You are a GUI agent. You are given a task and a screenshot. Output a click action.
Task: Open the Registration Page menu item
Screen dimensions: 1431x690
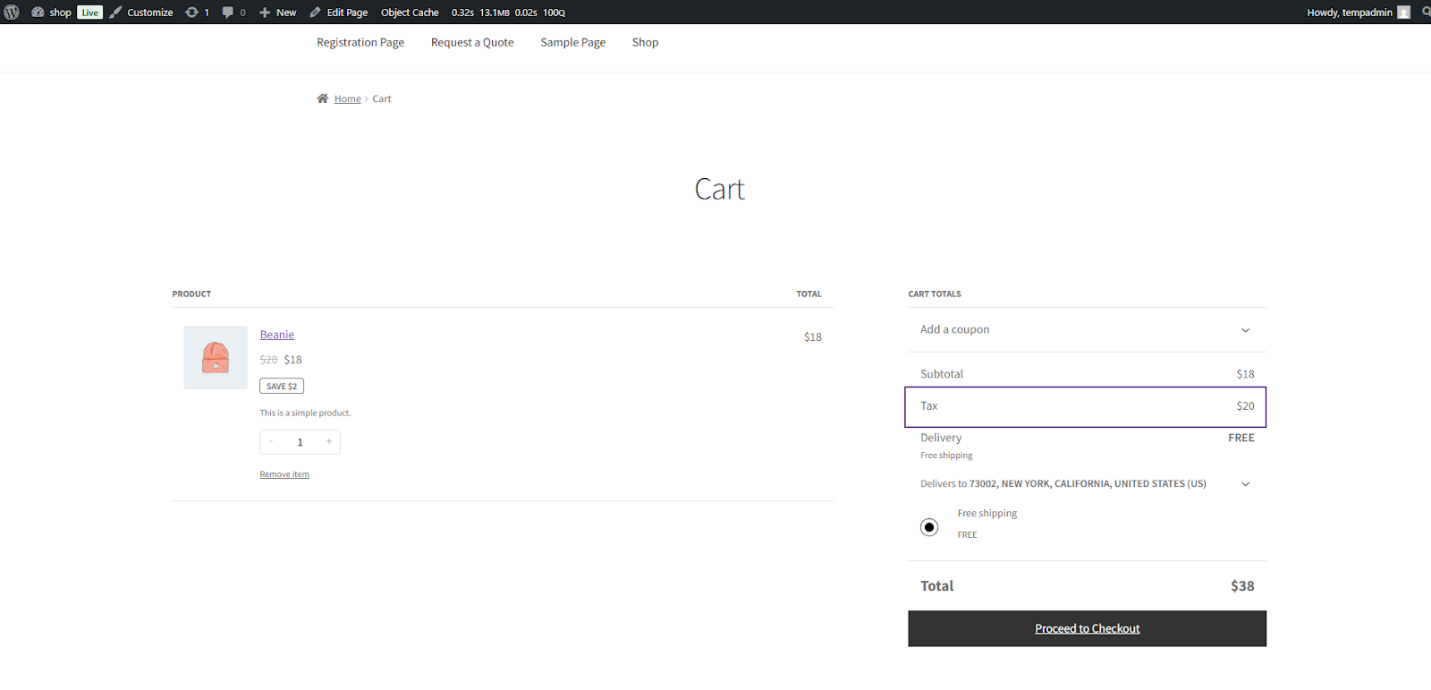[x=360, y=42]
